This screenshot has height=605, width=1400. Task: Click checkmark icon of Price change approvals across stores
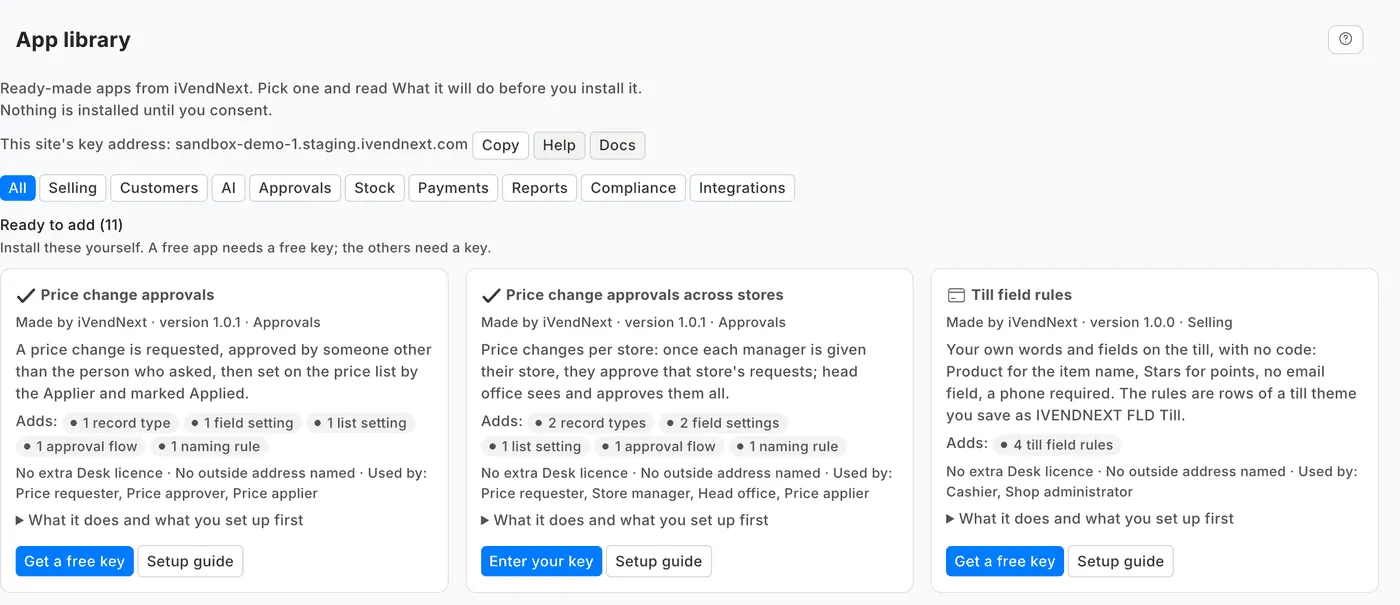[x=491, y=296]
